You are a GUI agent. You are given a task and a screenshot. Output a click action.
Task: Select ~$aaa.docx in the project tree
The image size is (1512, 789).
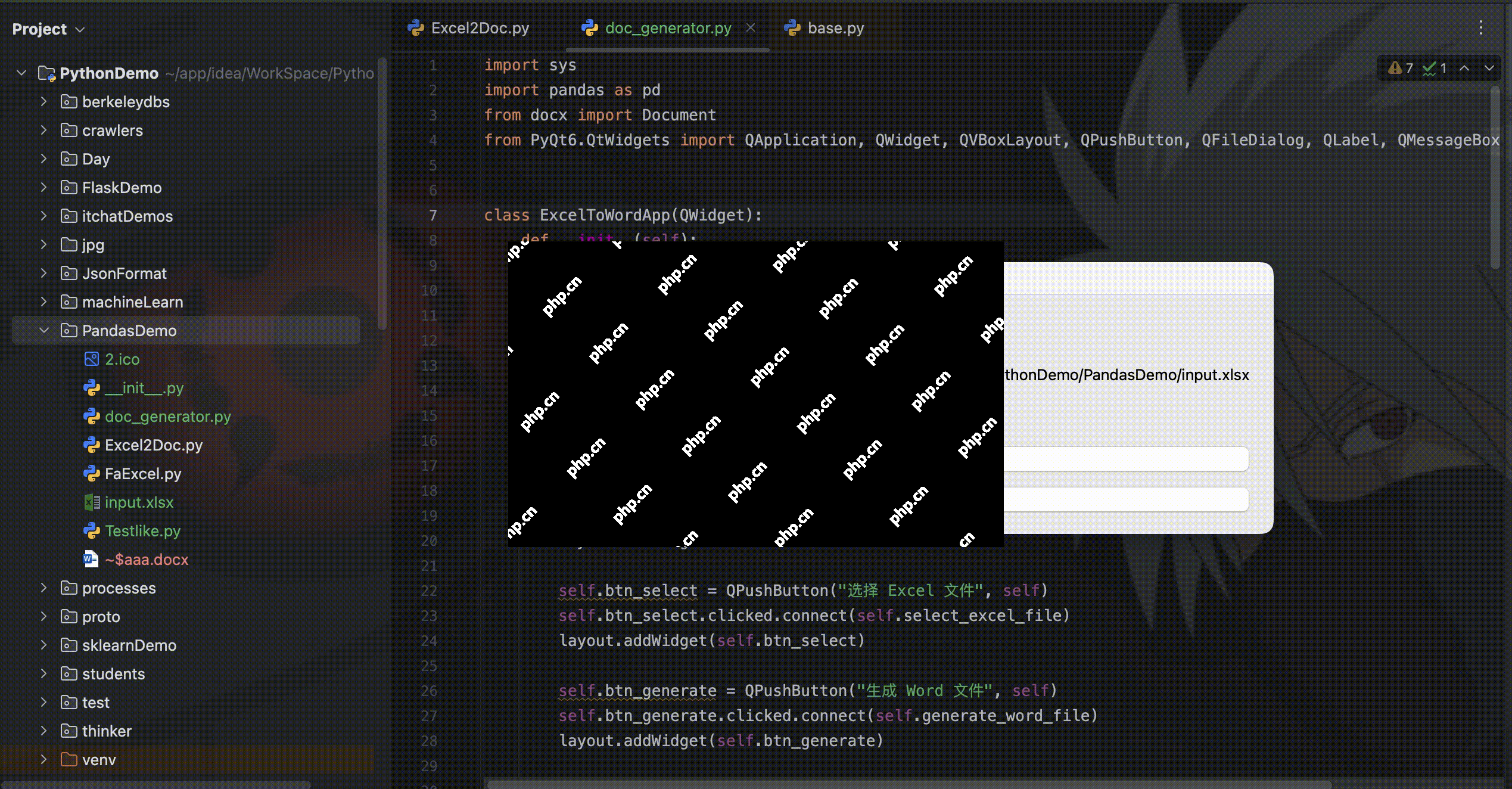coord(147,560)
